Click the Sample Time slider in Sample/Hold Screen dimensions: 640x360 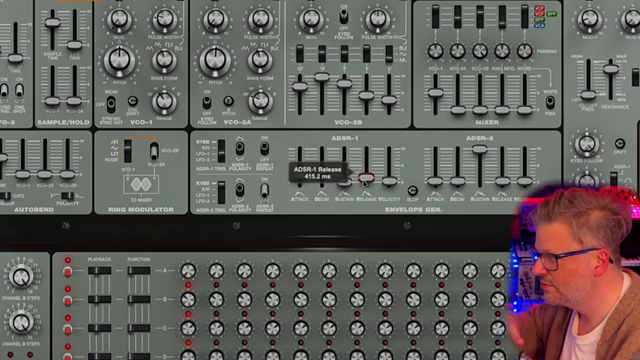[52, 23]
